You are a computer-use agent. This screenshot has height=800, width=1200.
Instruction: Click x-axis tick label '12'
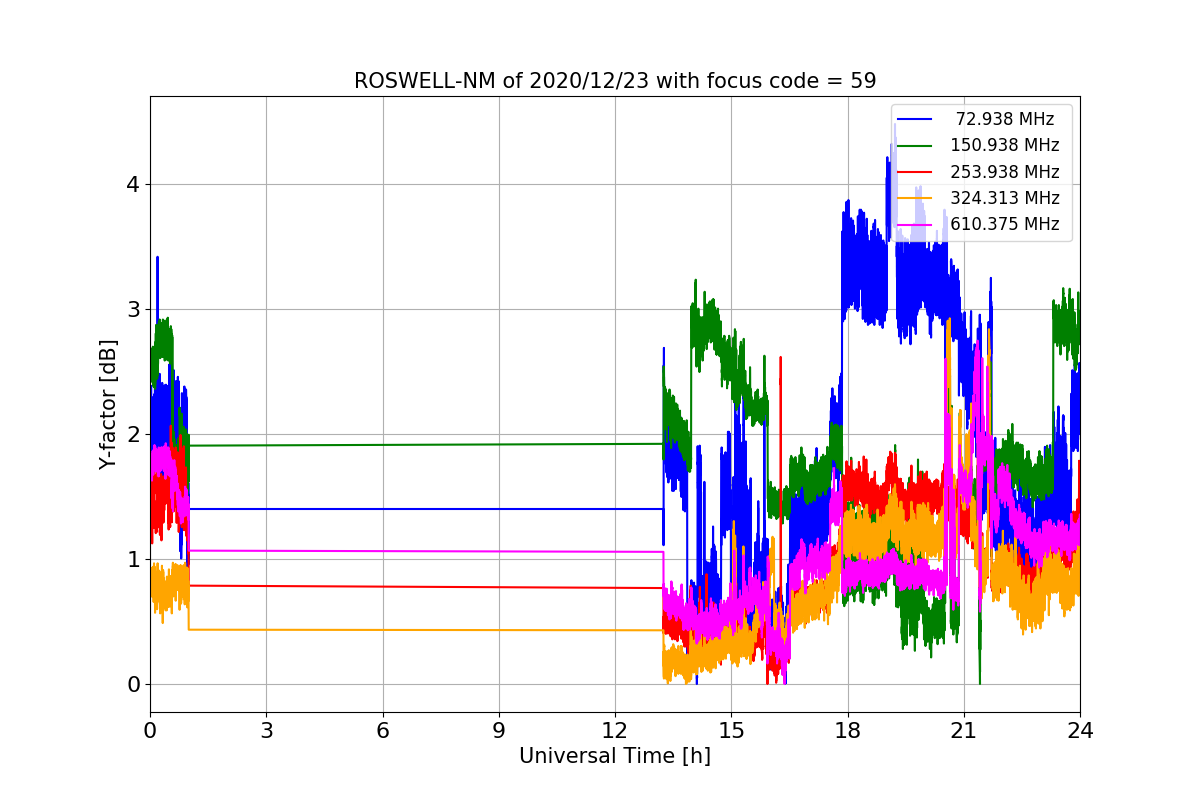pyautogui.click(x=615, y=731)
